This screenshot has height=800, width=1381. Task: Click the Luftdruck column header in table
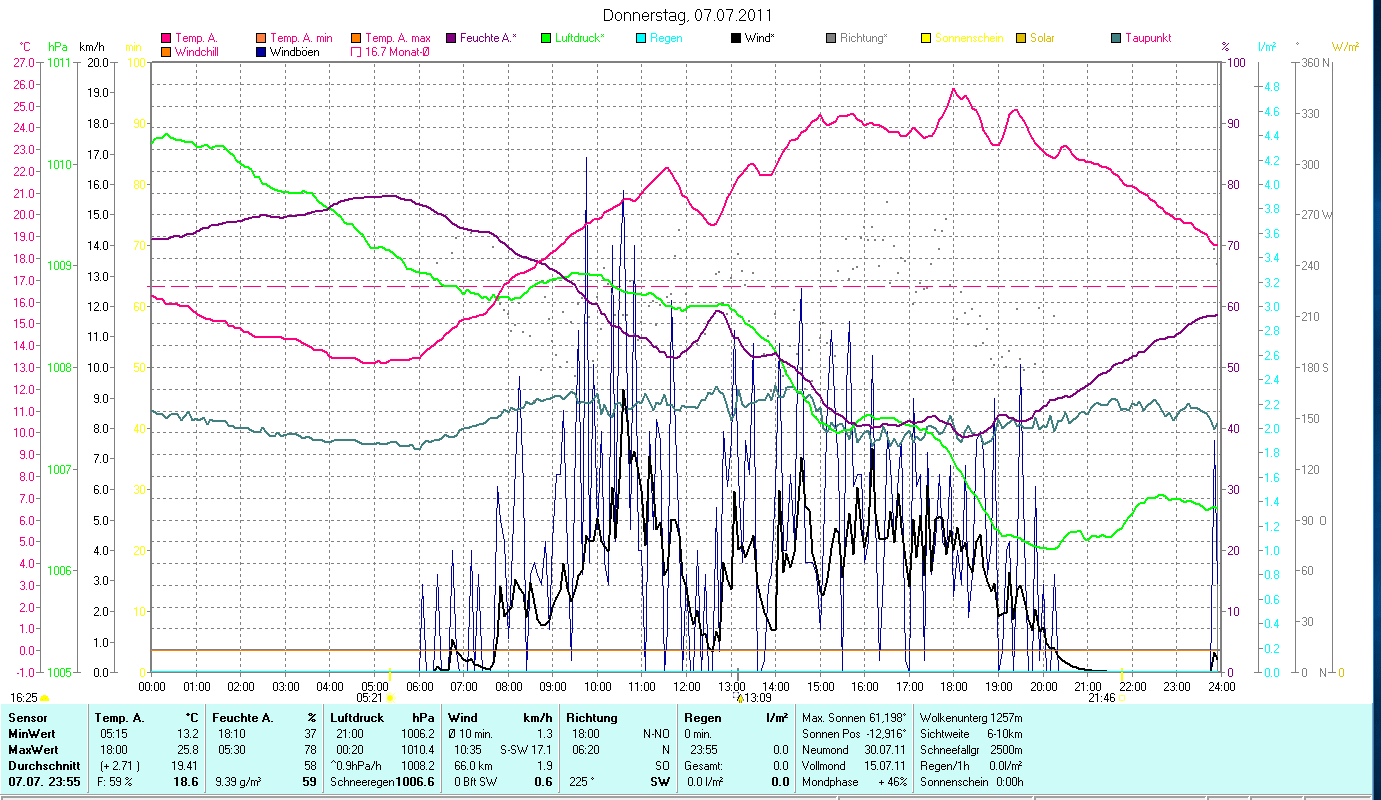(355, 718)
